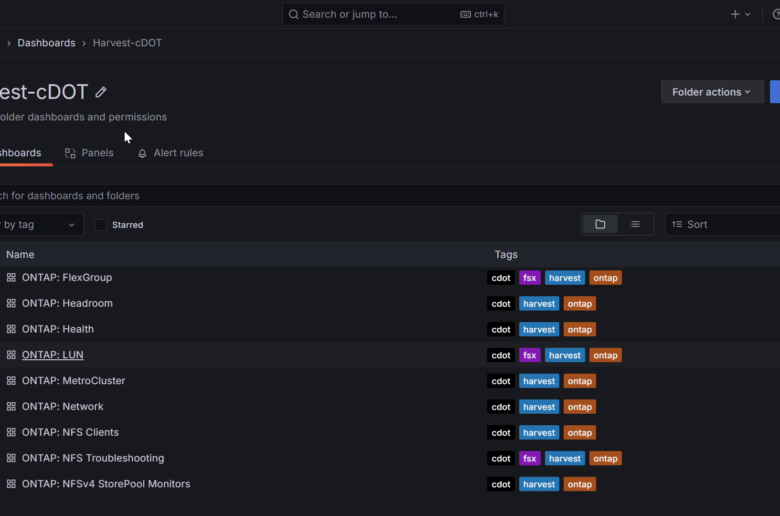Switch to the Panels tab
Screen dimensions: 780x516
pos(89,153)
